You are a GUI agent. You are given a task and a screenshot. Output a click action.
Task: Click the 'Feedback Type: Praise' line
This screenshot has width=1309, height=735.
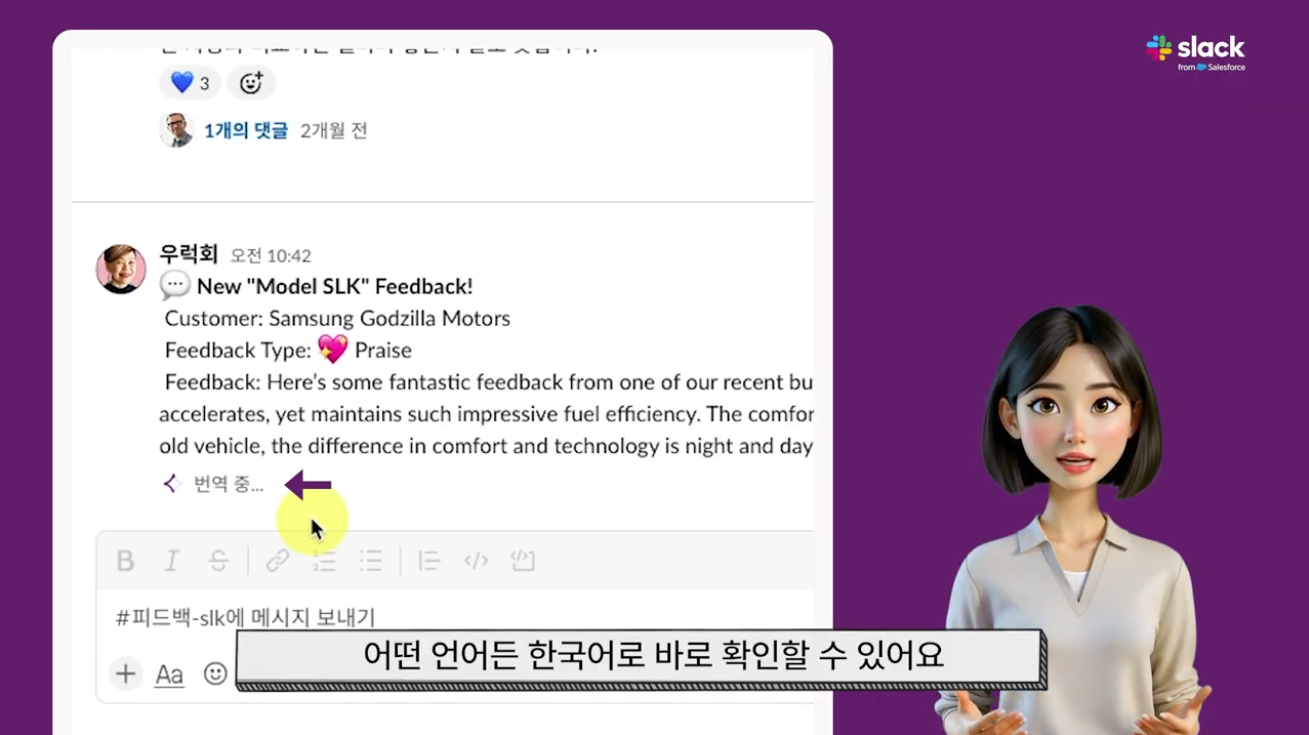[x=288, y=350]
